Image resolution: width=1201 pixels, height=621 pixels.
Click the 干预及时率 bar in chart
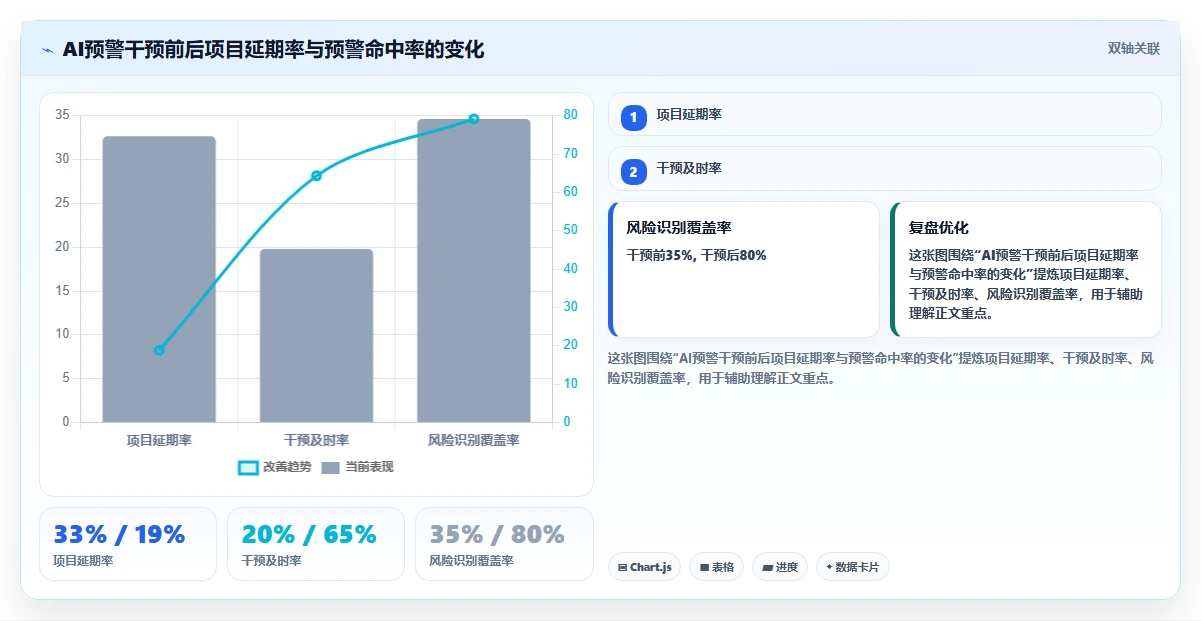point(316,335)
